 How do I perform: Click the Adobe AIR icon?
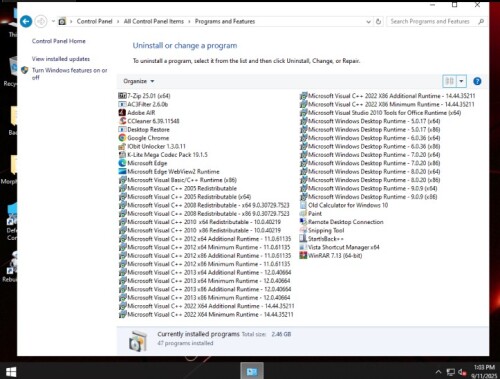pyautogui.click(x=122, y=113)
